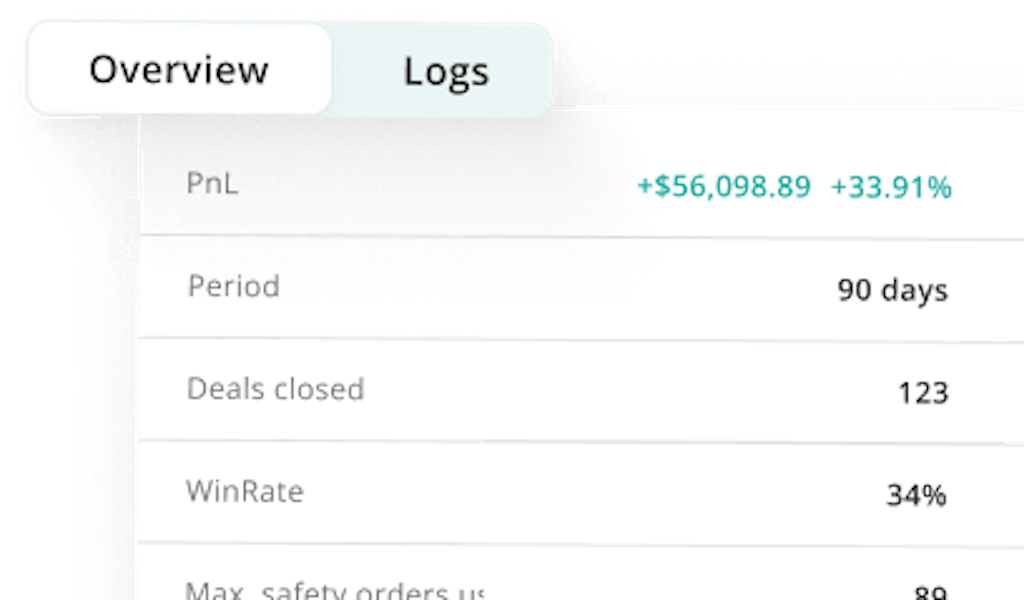This screenshot has width=1024, height=600.
Task: Click the Max. safety orders label
Action: click(x=336, y=590)
